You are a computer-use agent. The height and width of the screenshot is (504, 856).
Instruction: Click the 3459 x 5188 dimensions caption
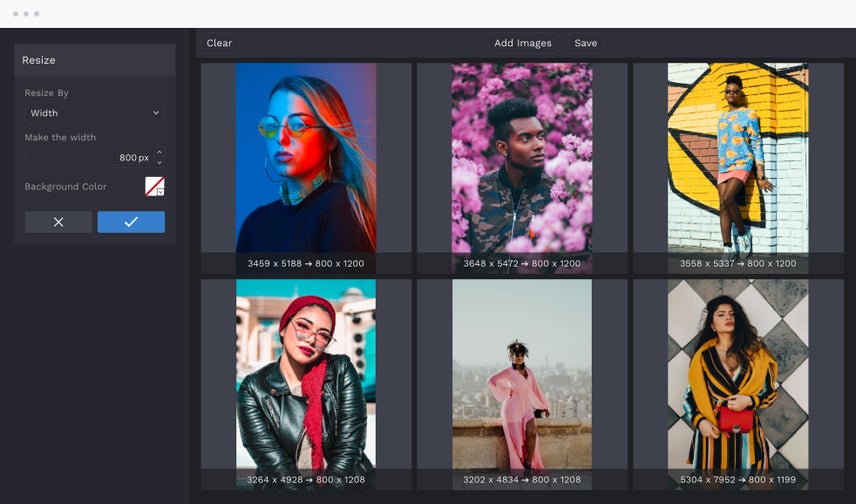coord(306,264)
